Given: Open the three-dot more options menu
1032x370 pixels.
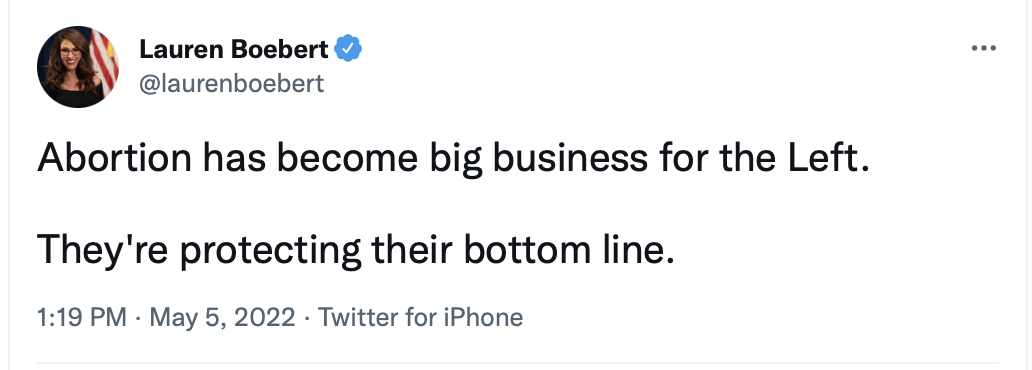Looking at the screenshot, I should click(x=984, y=48).
